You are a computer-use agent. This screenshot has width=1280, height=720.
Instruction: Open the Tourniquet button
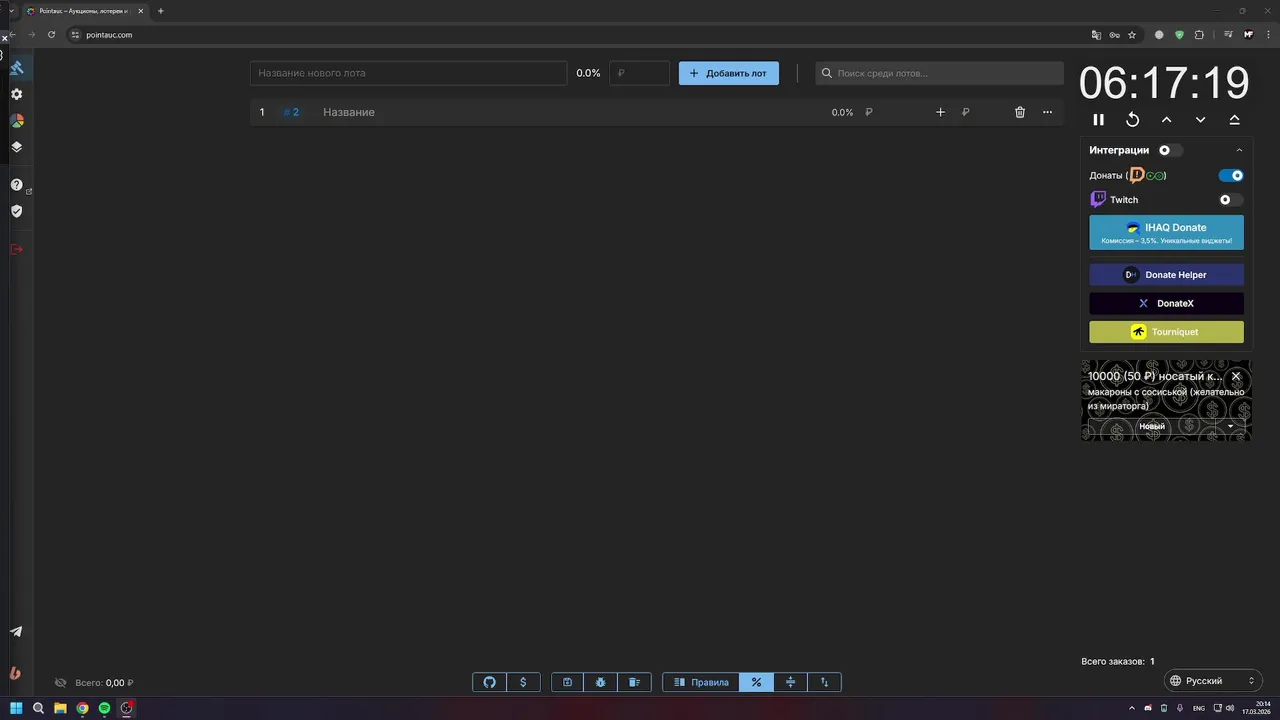pyautogui.click(x=1166, y=332)
